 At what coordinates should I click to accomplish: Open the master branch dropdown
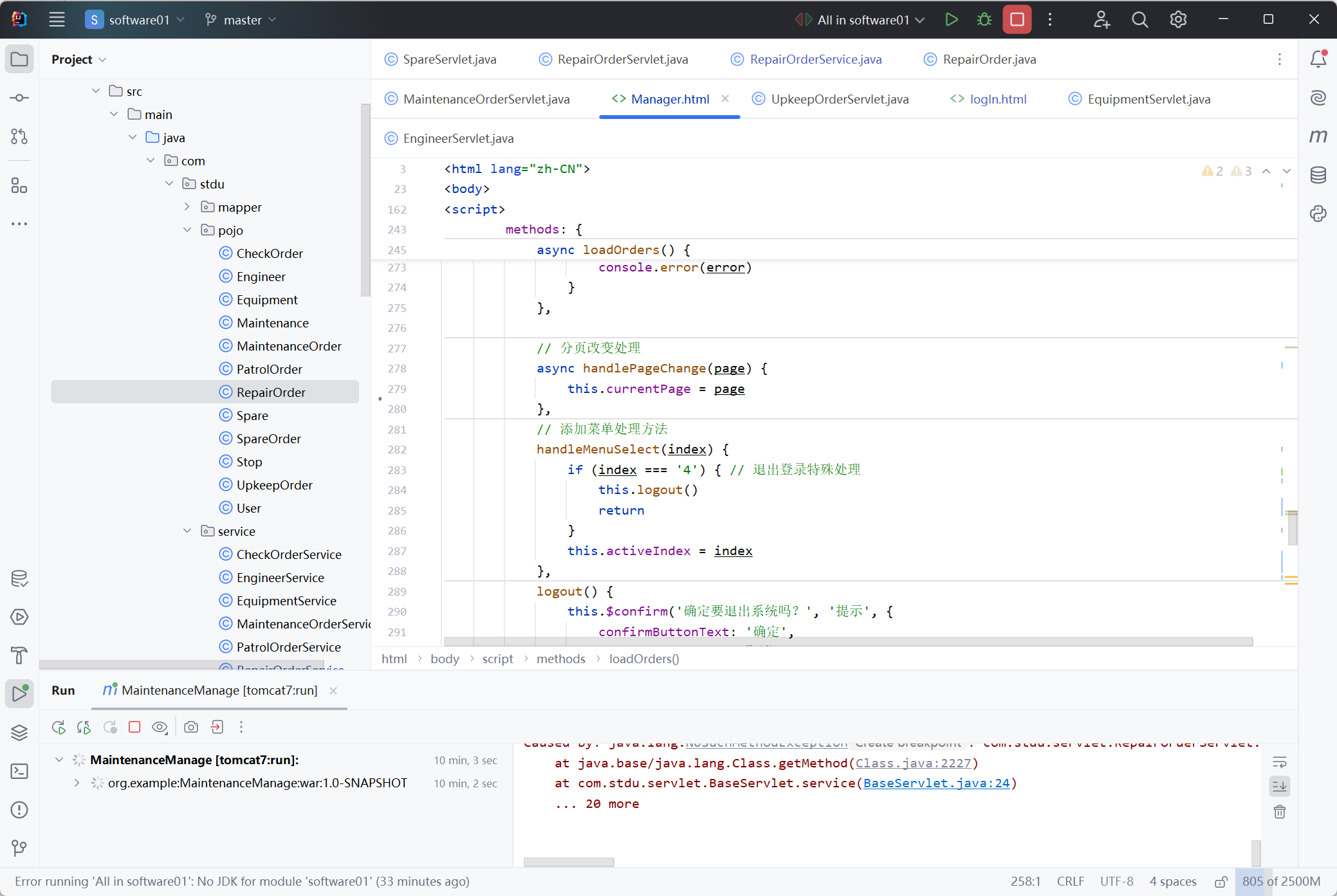(x=241, y=20)
